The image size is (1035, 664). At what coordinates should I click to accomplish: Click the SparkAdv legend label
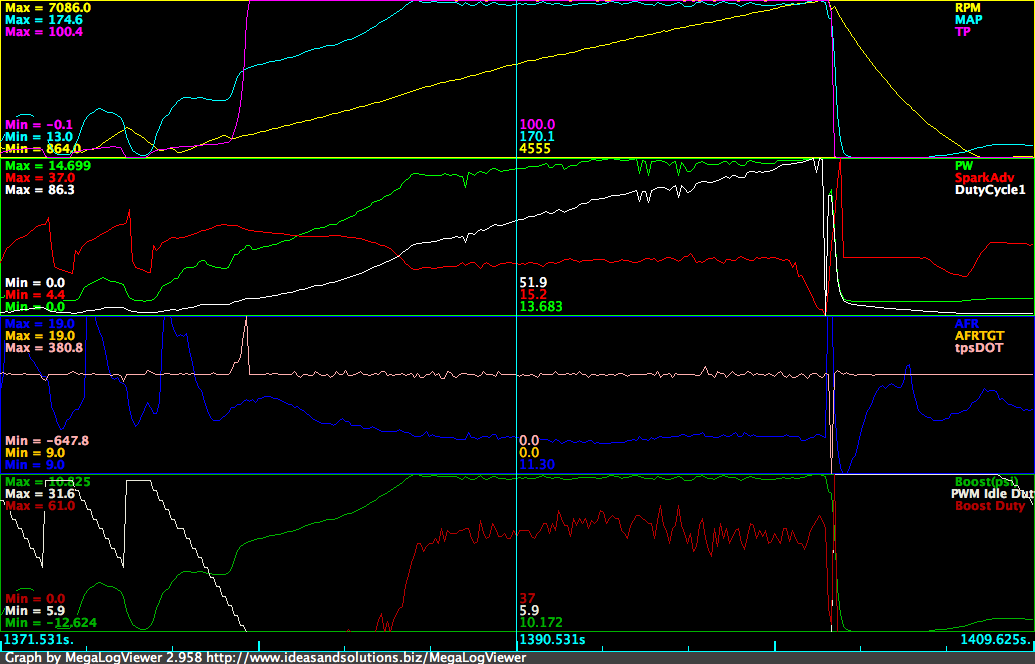(x=984, y=178)
